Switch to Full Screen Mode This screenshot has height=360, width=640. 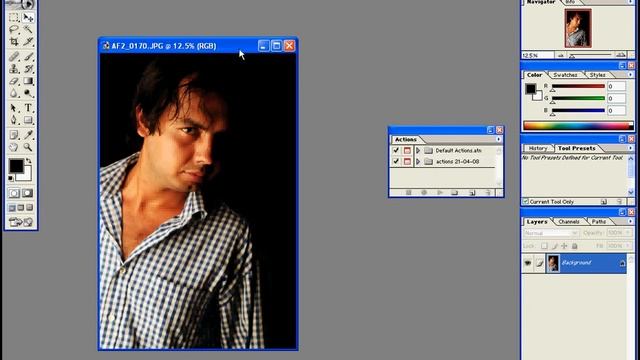[x=29, y=208]
